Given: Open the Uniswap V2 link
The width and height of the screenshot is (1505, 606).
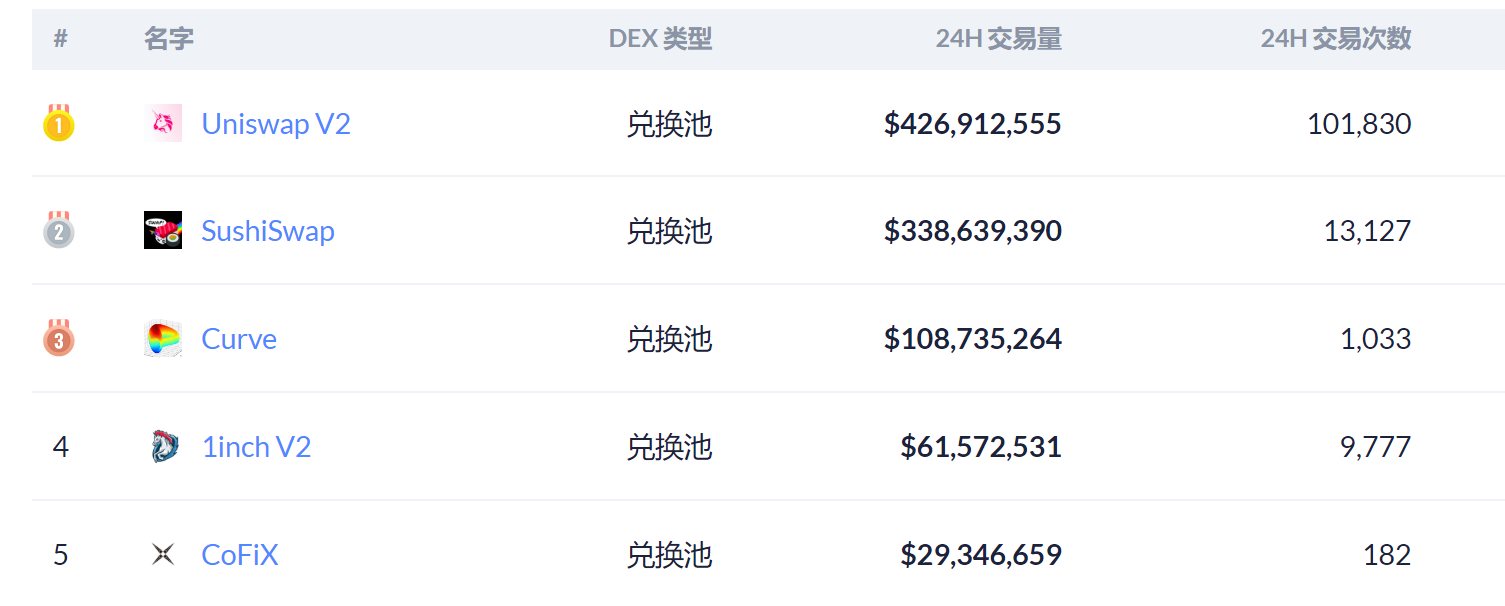Looking at the screenshot, I should point(276,124).
